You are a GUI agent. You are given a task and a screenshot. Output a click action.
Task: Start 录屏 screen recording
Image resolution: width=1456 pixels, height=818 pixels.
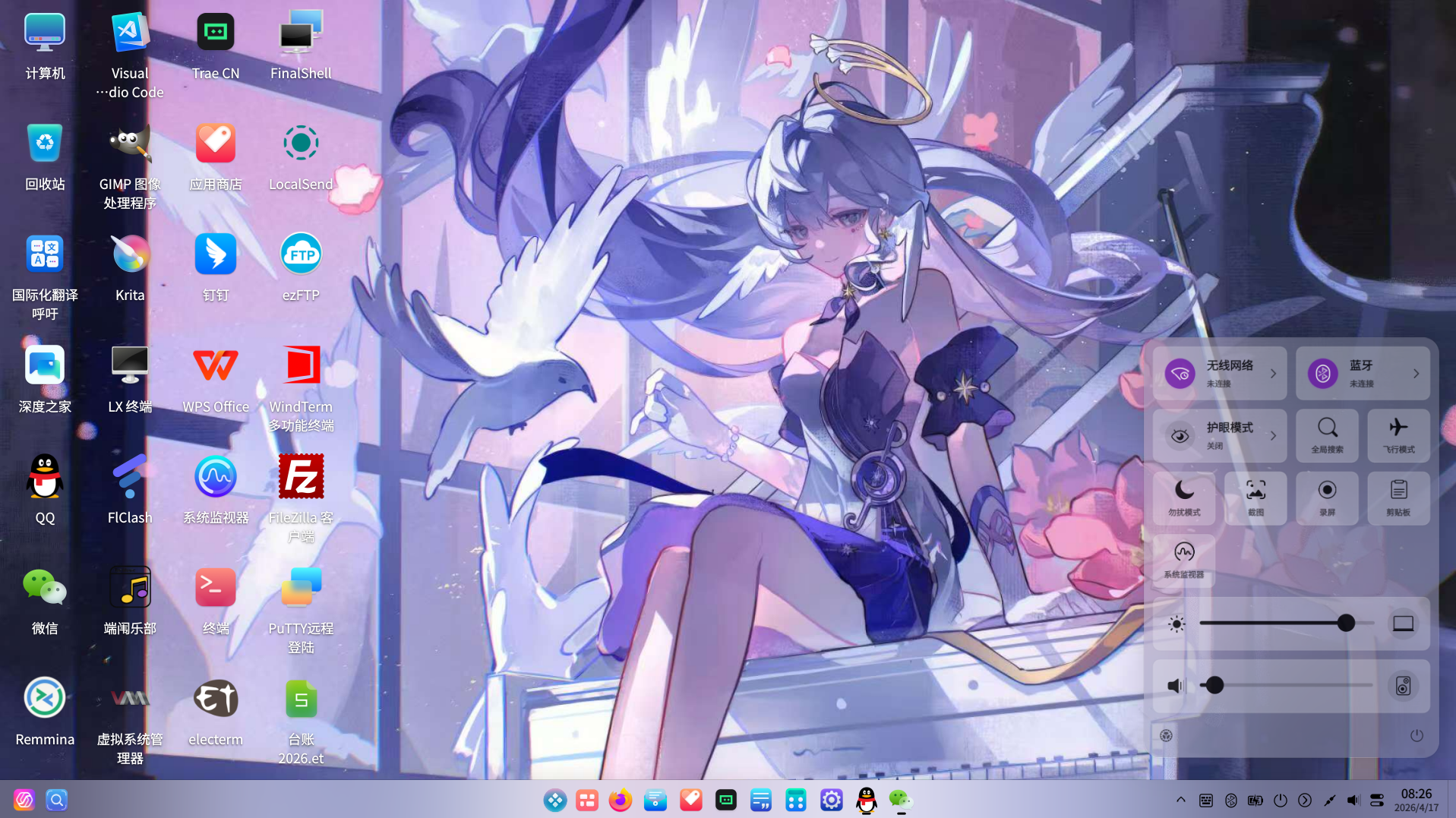[1327, 498]
